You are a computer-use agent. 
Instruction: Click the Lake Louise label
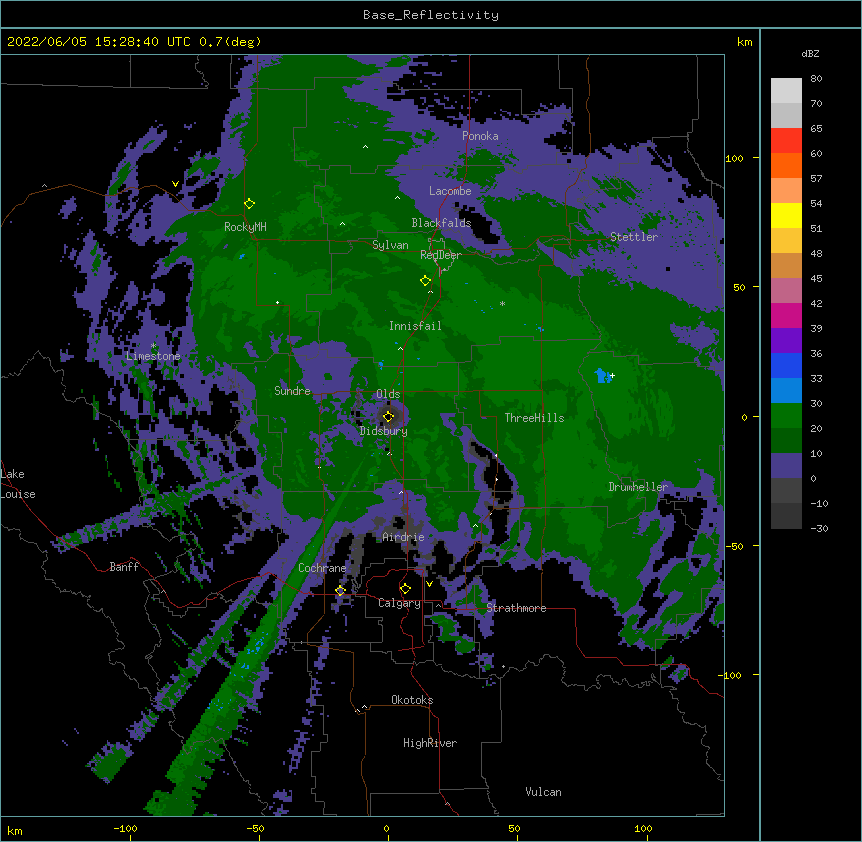click(18, 484)
